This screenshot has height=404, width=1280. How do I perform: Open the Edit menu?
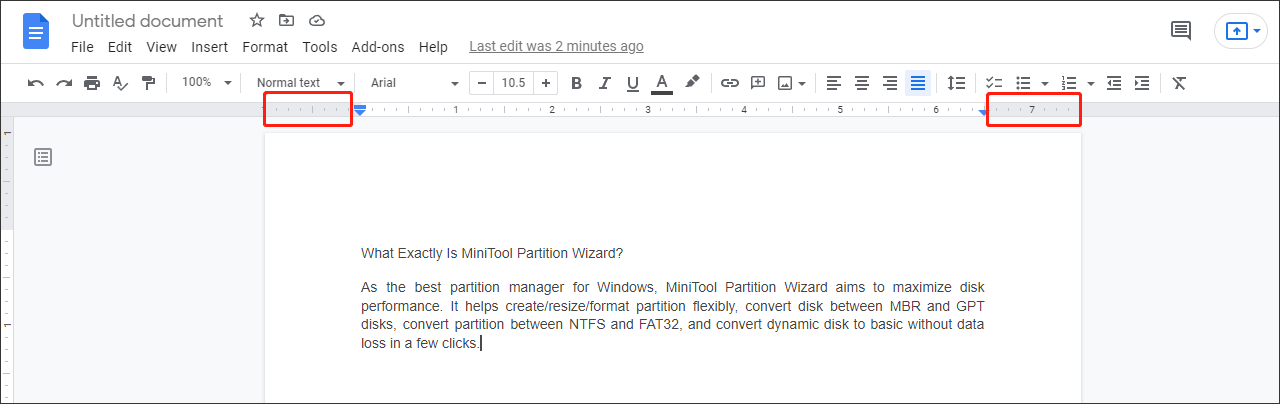point(120,47)
